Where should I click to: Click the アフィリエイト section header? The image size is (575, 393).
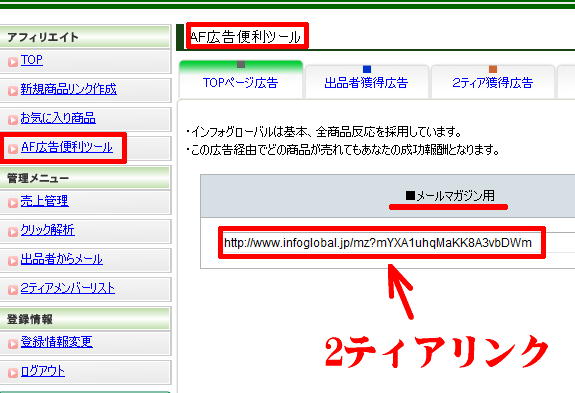(85, 37)
